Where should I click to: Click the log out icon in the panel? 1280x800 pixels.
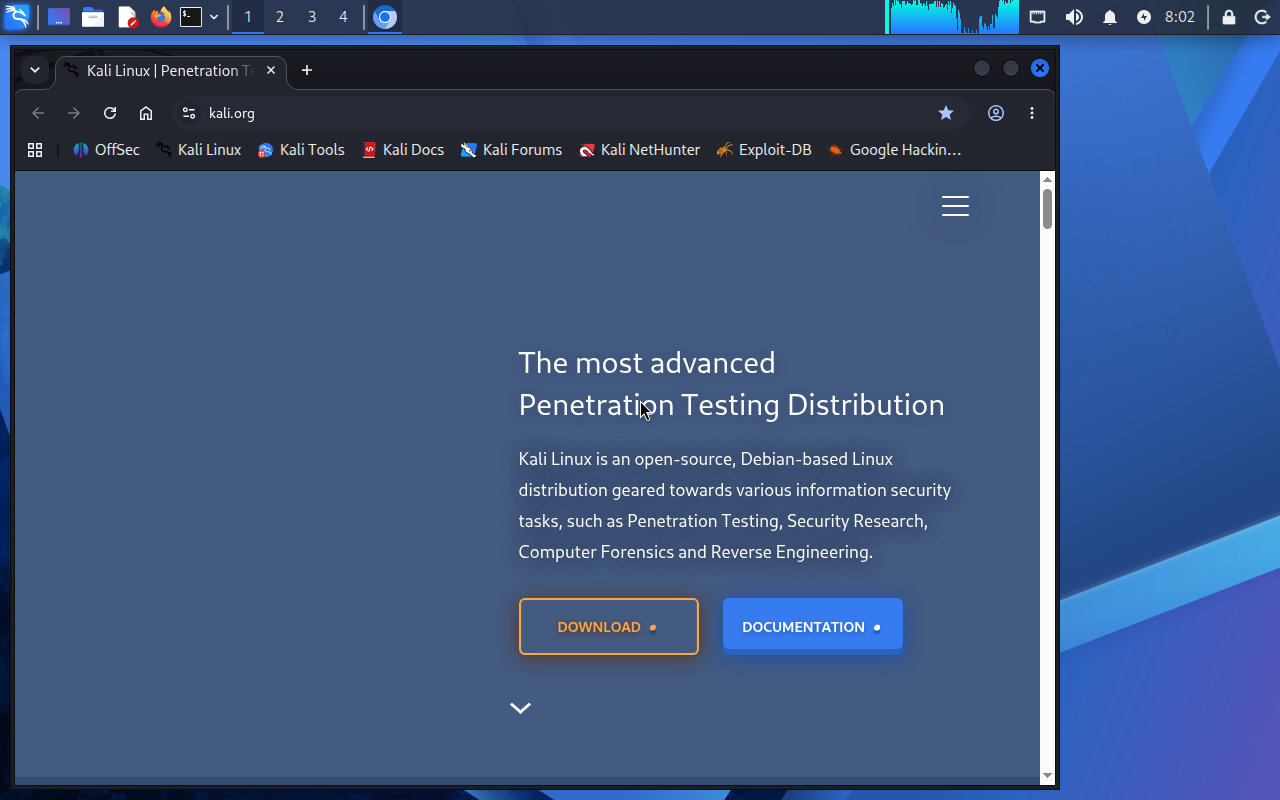(1261, 17)
